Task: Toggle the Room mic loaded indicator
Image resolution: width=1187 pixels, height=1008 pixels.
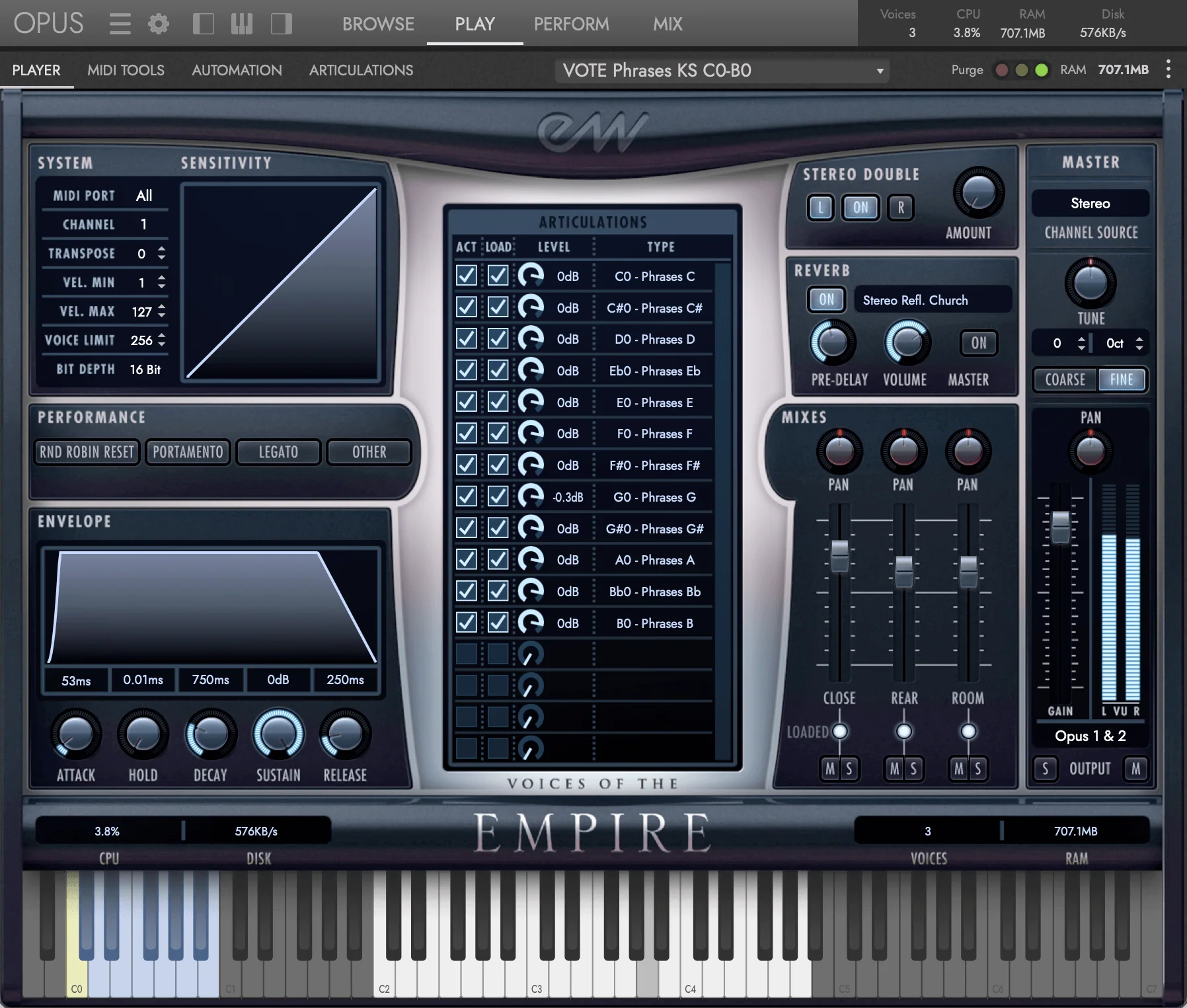Action: point(968,731)
